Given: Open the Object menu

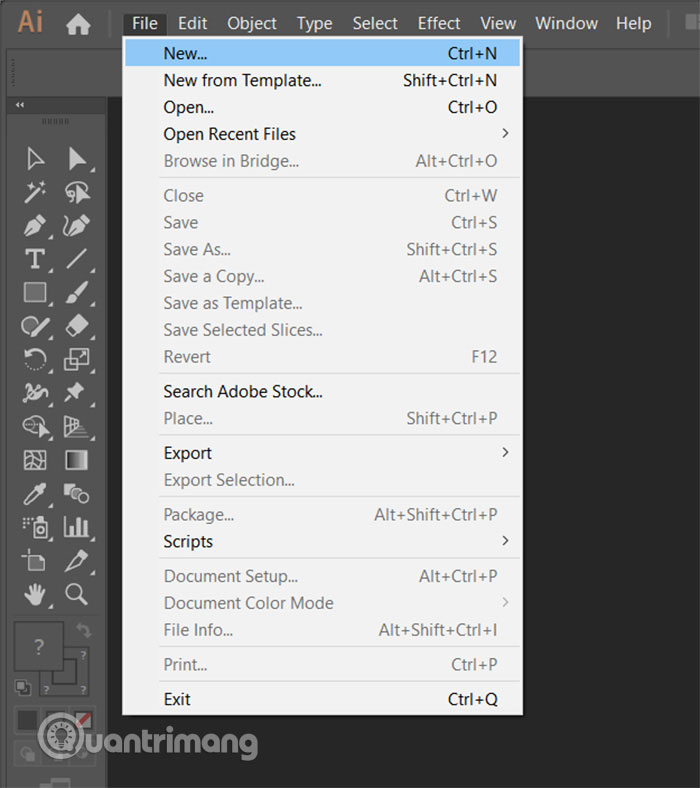Looking at the screenshot, I should [x=251, y=23].
